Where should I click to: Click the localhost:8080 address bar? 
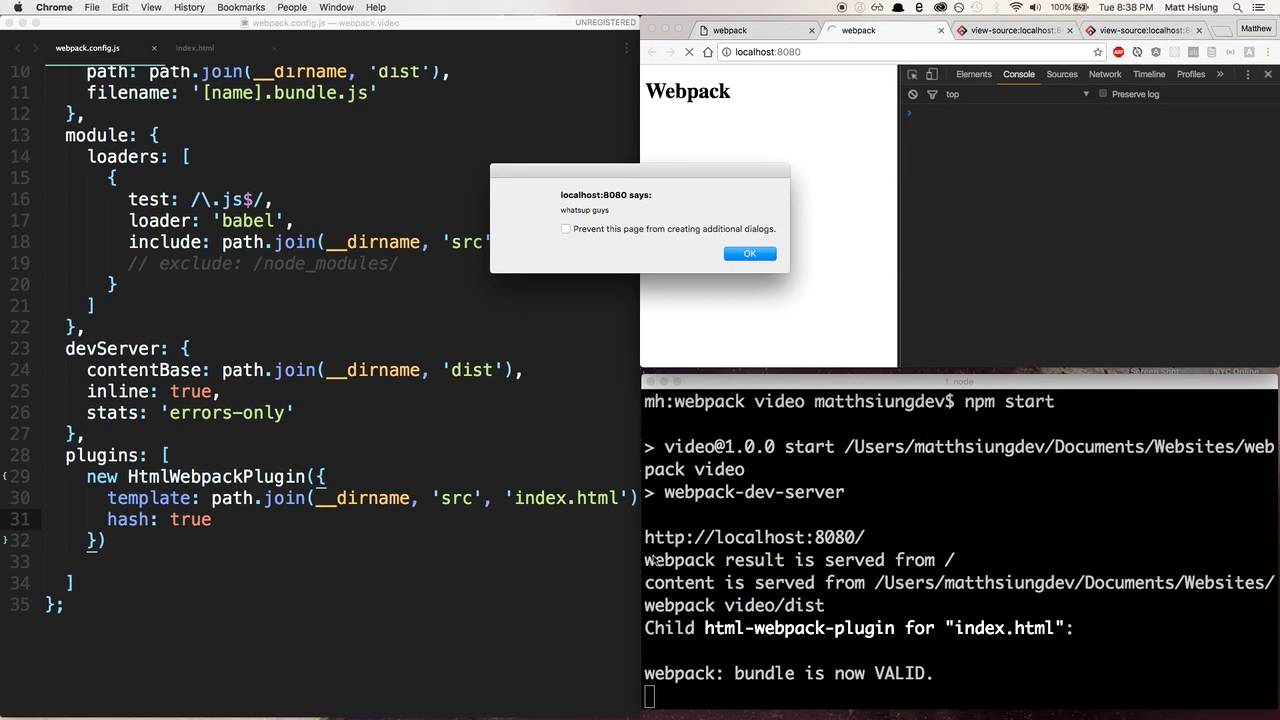(910, 52)
